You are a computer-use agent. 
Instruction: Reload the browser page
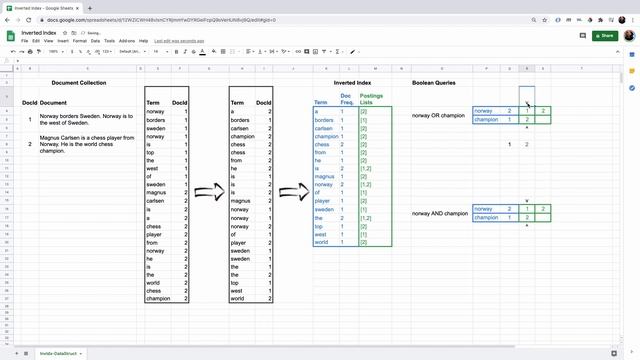coord(29,20)
